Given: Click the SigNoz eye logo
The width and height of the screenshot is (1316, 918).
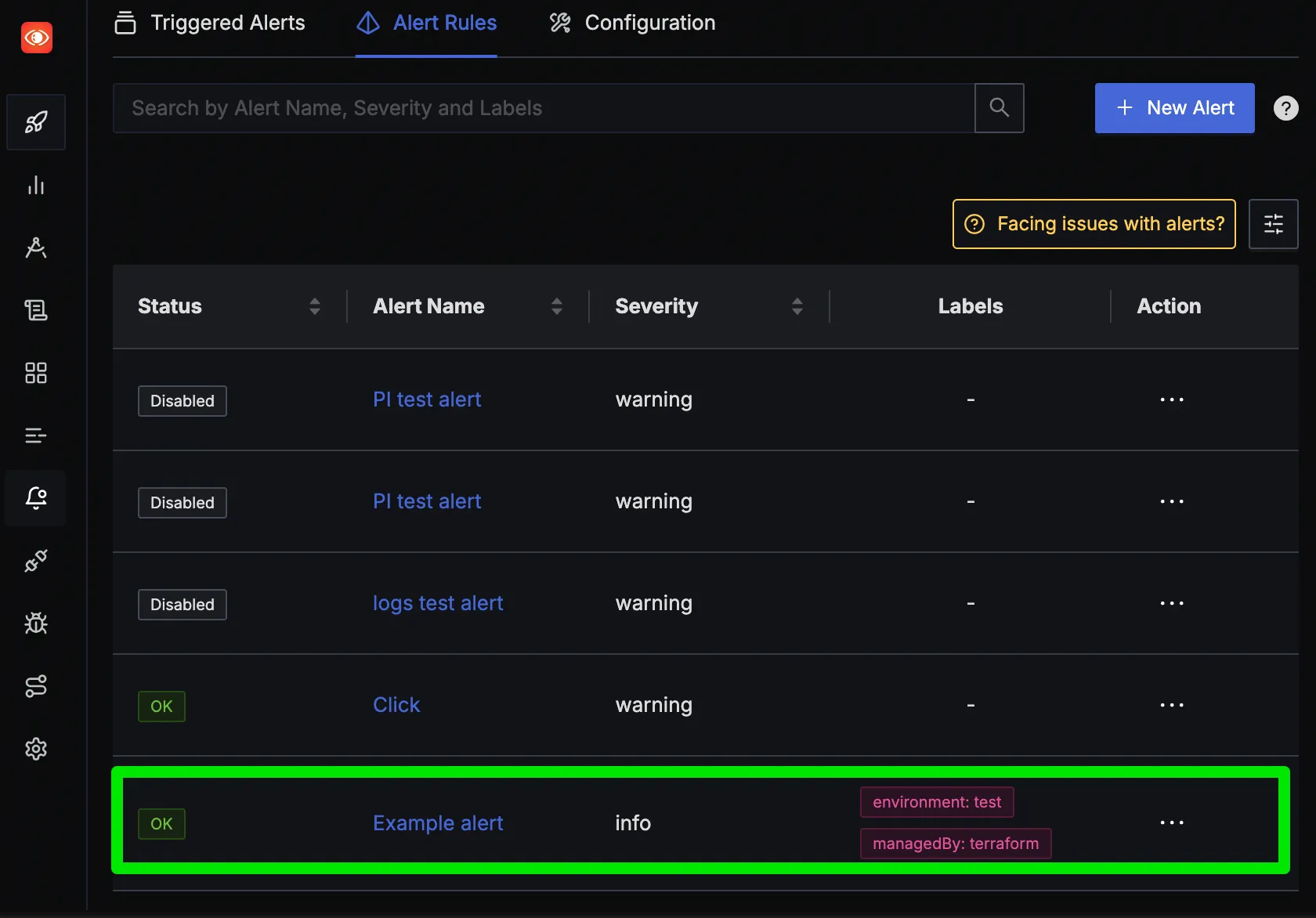Looking at the screenshot, I should [37, 38].
